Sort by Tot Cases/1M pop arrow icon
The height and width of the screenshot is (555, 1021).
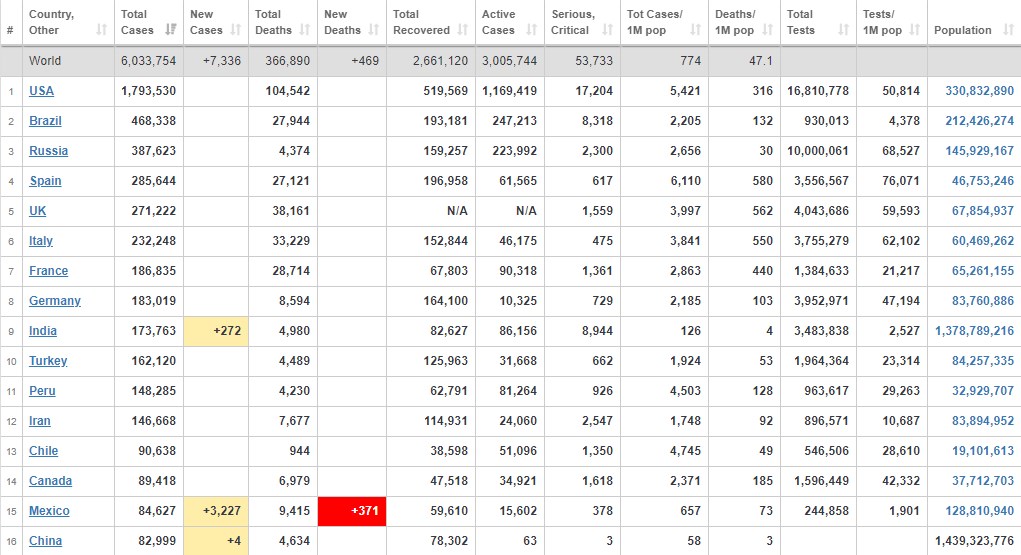click(695, 30)
